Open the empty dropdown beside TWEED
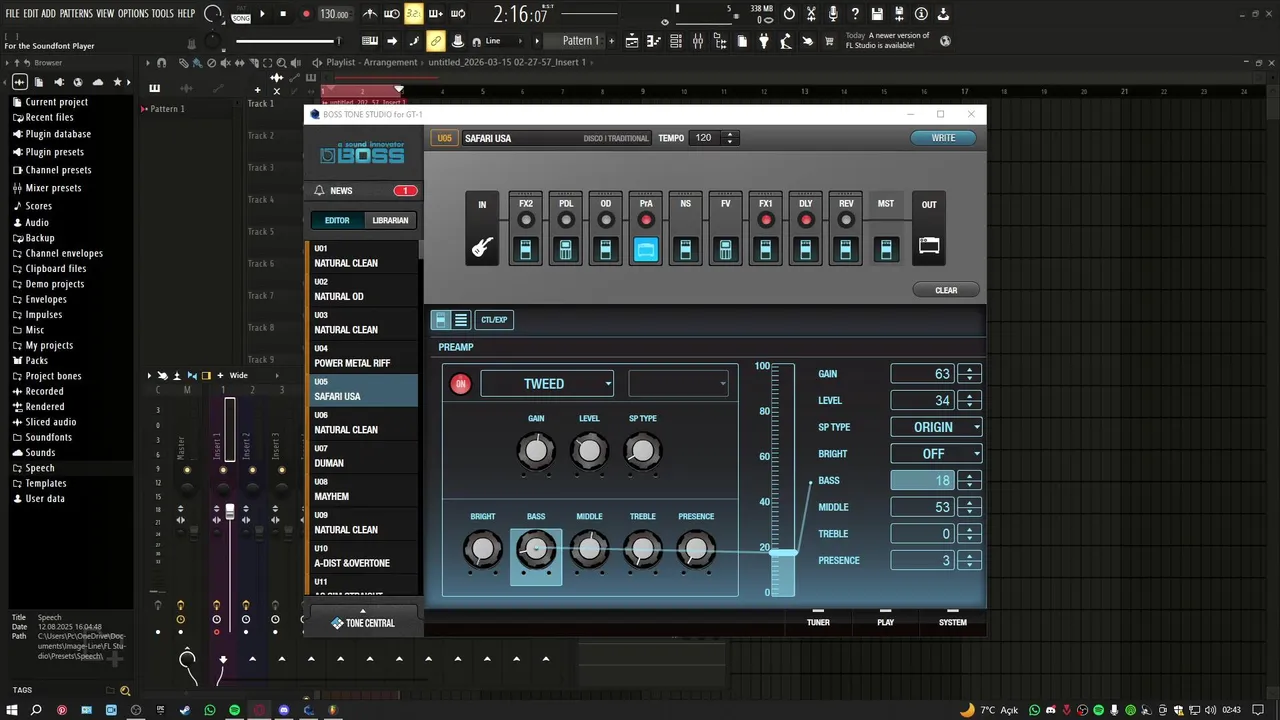The image size is (1280, 720). 678,384
